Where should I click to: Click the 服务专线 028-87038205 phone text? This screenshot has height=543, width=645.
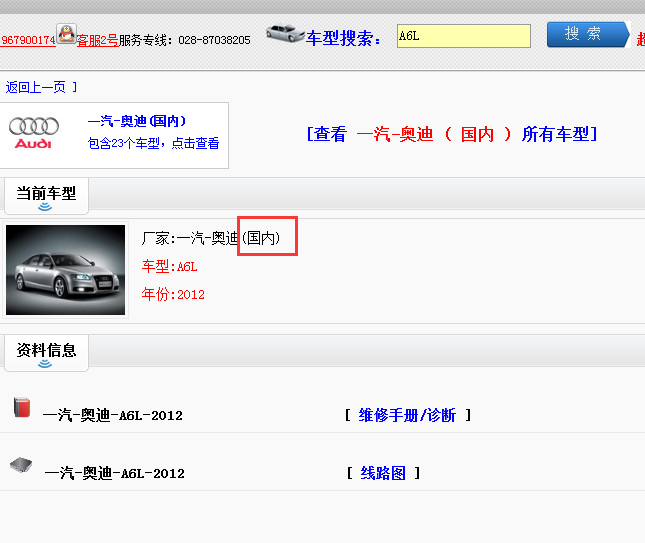[x=185, y=40]
